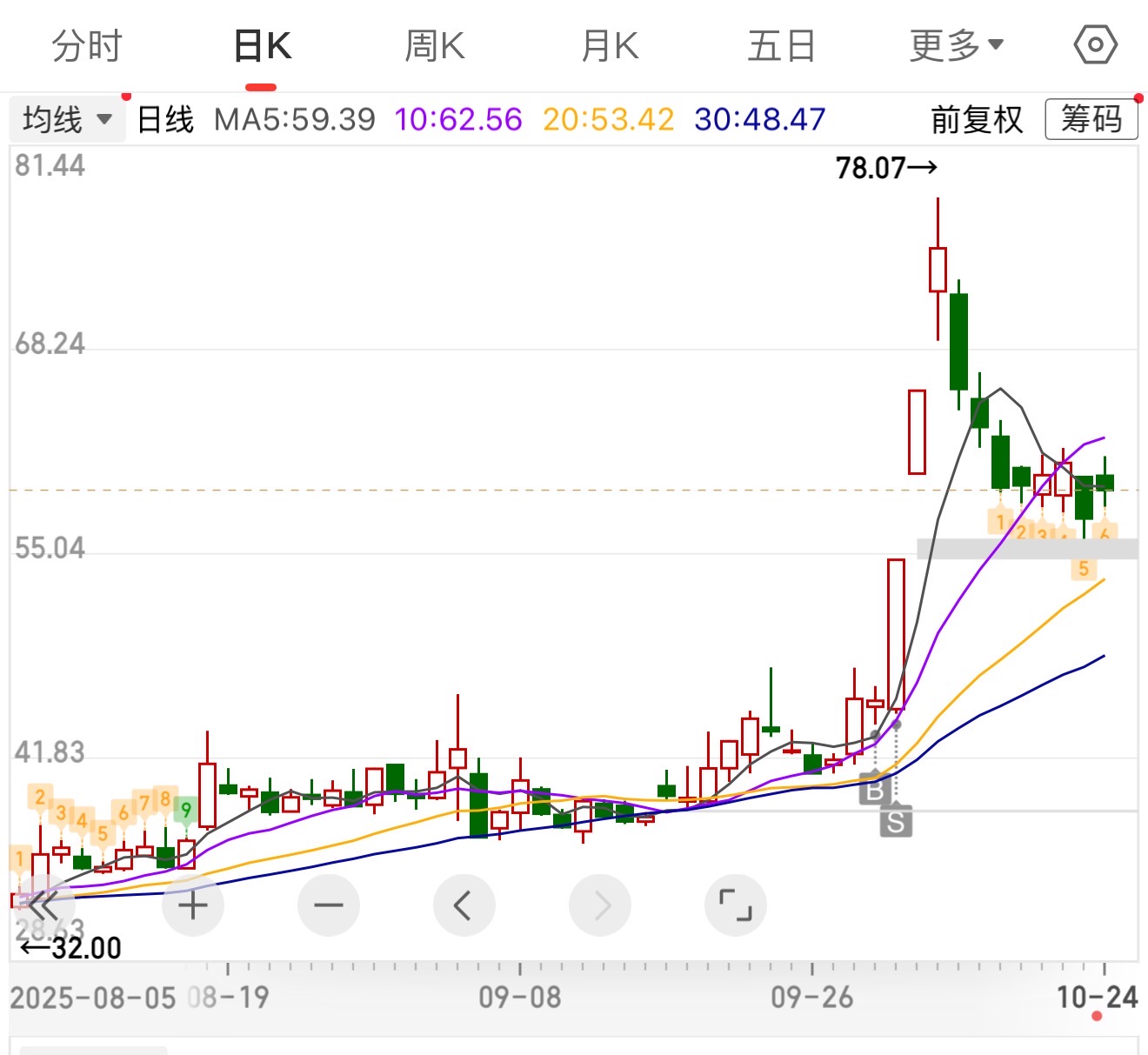
Task: Tap the S sell marker
Action: coord(896,821)
